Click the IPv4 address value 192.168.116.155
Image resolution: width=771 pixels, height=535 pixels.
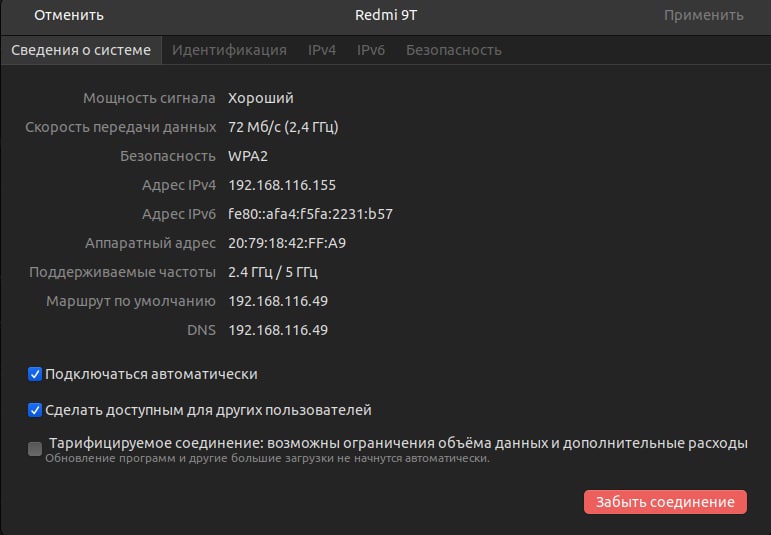coord(282,185)
